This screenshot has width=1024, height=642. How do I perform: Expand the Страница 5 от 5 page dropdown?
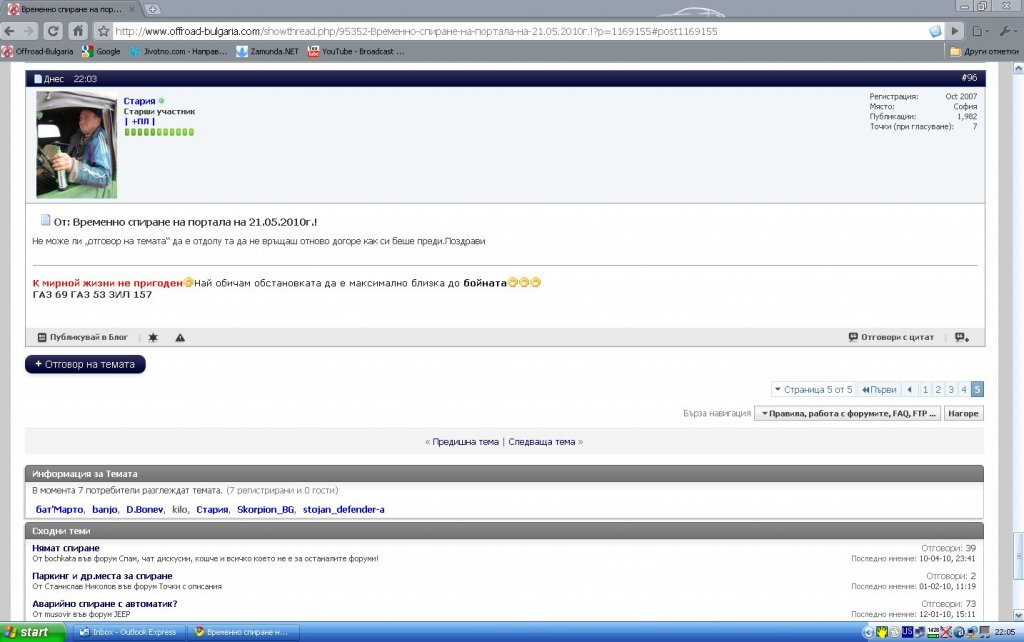813,389
